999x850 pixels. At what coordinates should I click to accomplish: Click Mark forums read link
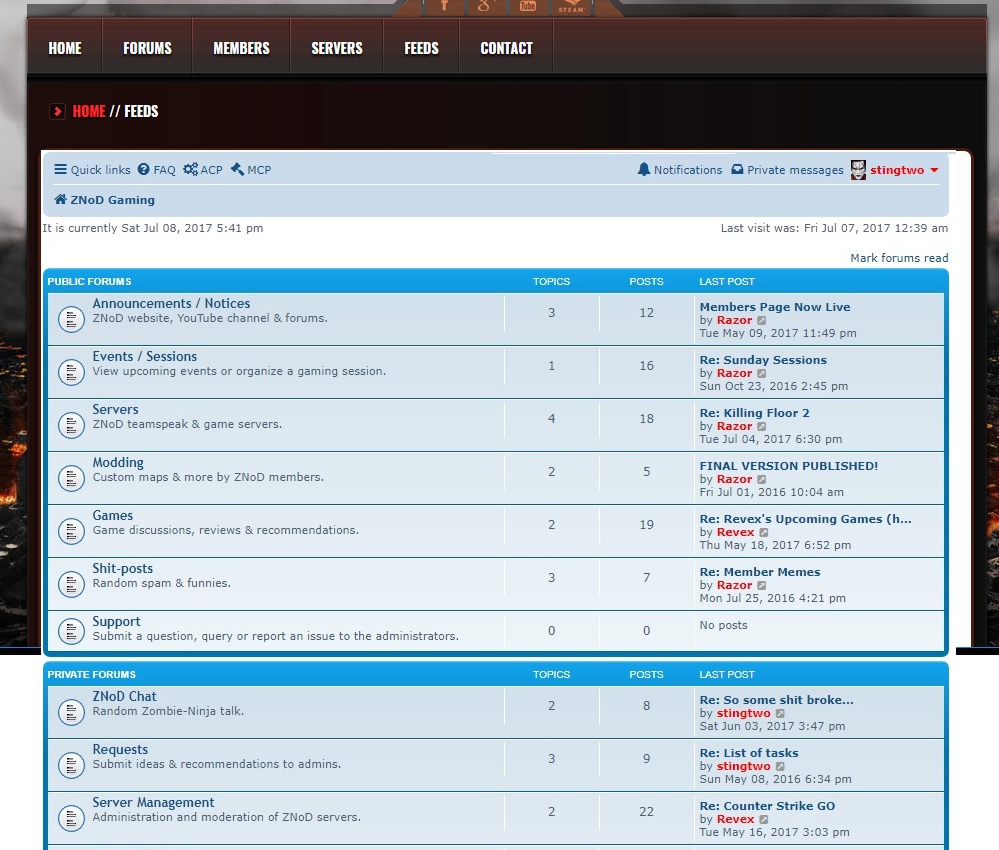[x=899, y=258]
